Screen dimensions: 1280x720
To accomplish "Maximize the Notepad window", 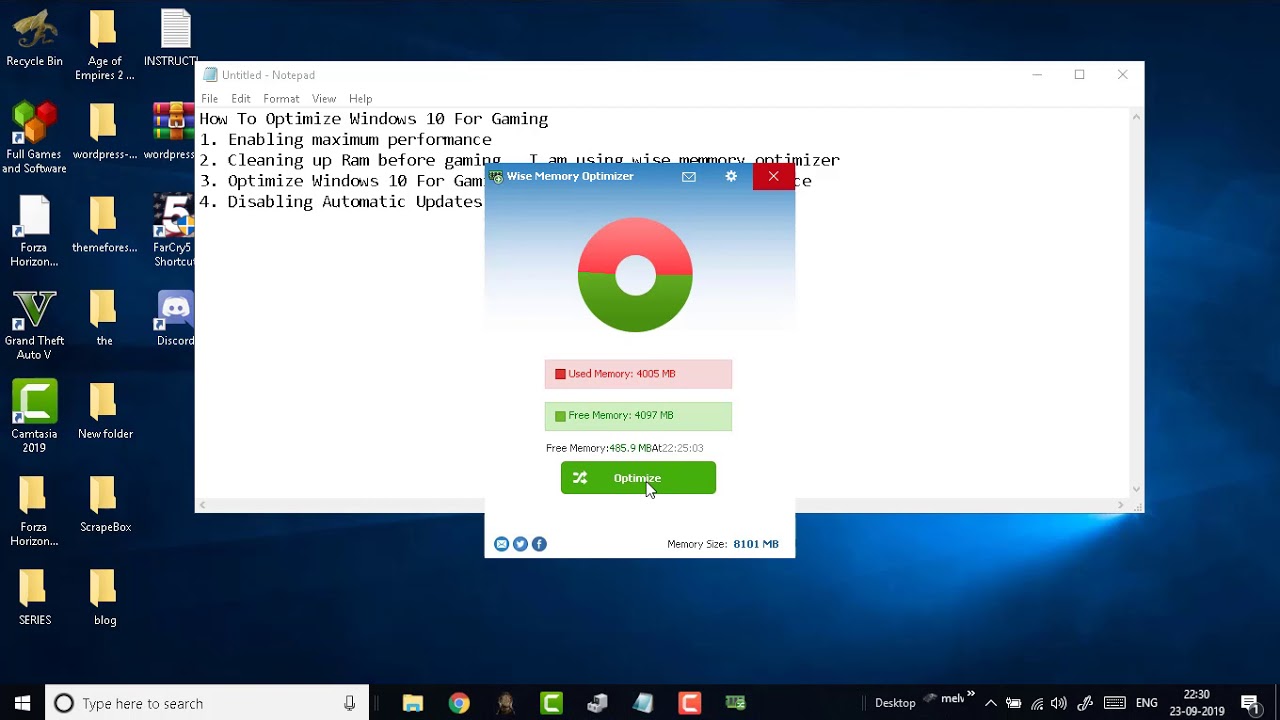I will coord(1080,75).
